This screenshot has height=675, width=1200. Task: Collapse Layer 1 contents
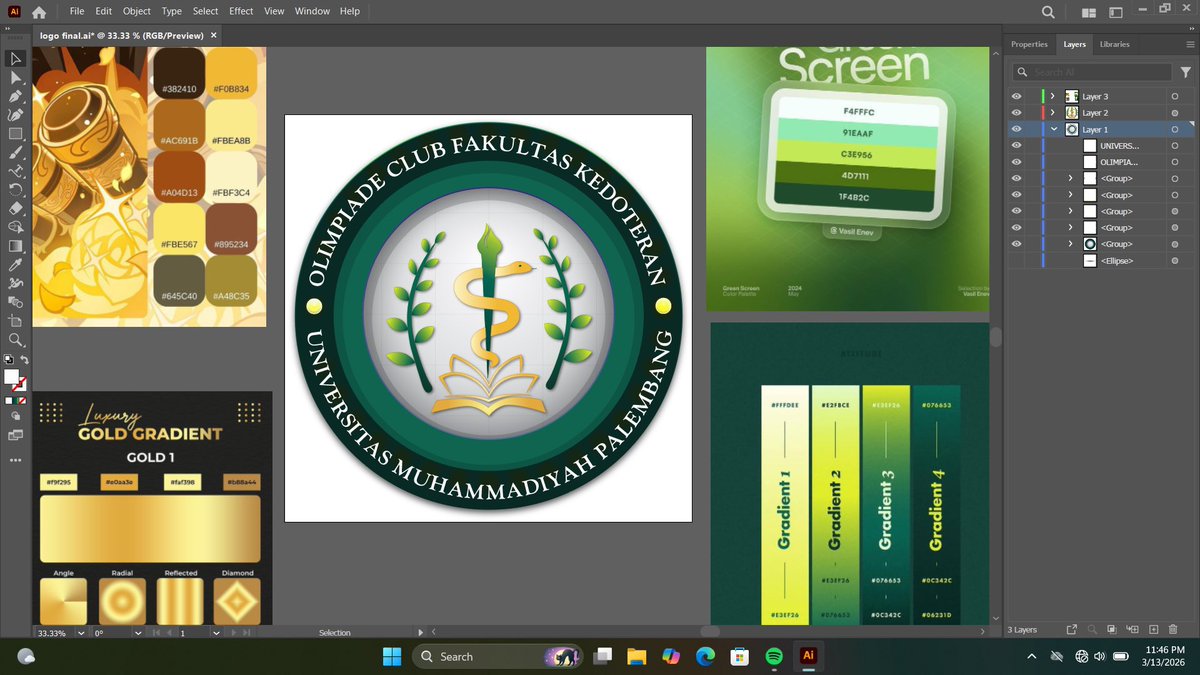(x=1053, y=129)
